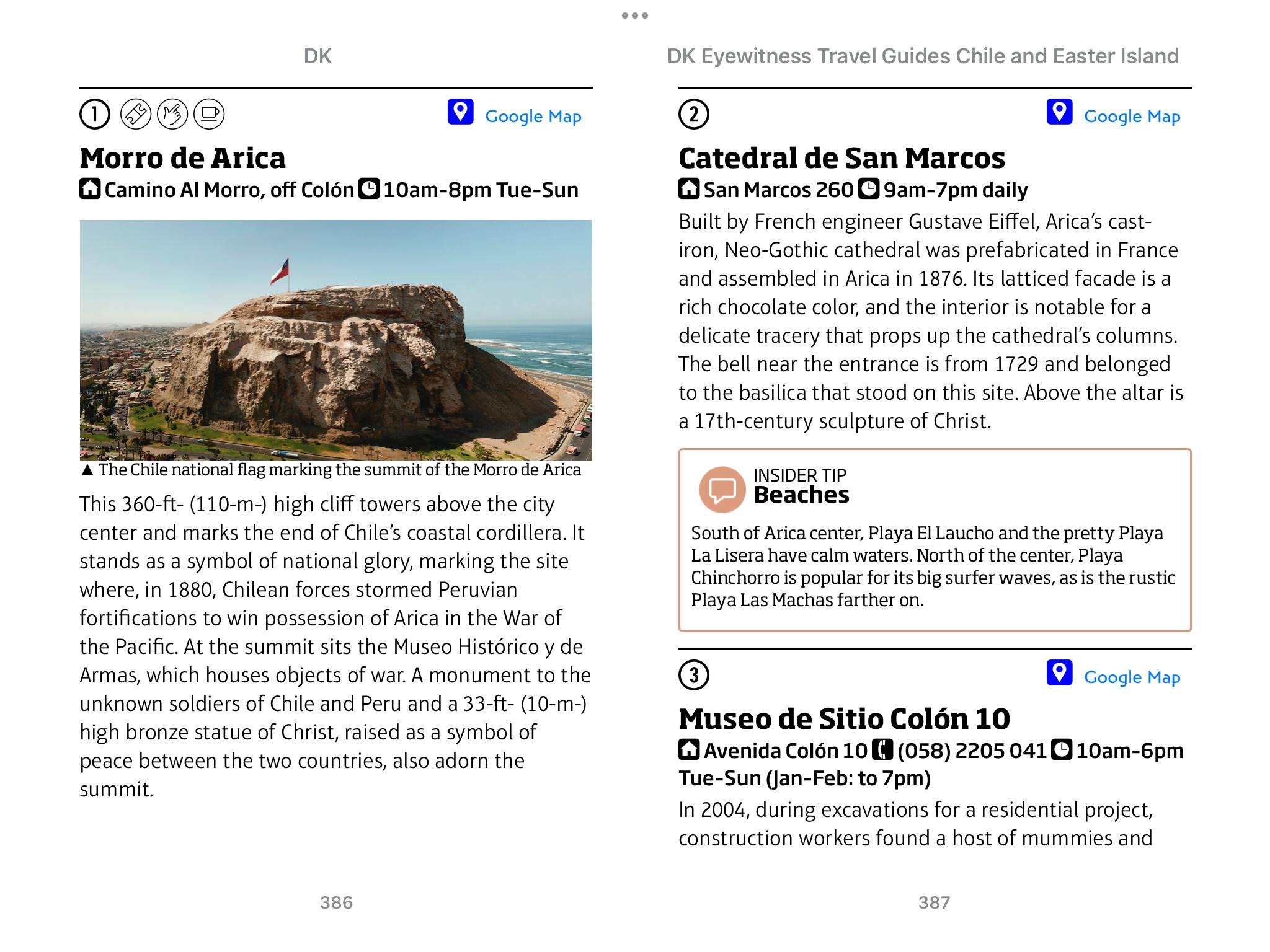Image resolution: width=1270 pixels, height=952 pixels.
Task: Click the circled number 1 marker
Action: 95,115
